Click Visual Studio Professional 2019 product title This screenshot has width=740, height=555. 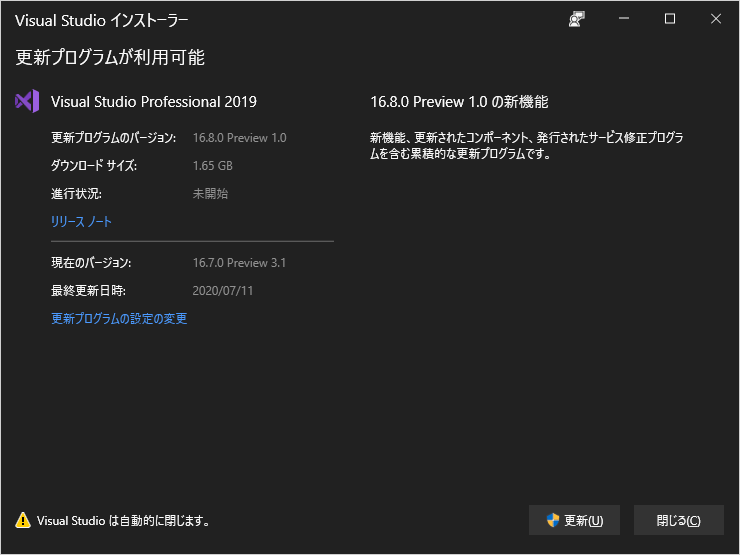[154, 101]
